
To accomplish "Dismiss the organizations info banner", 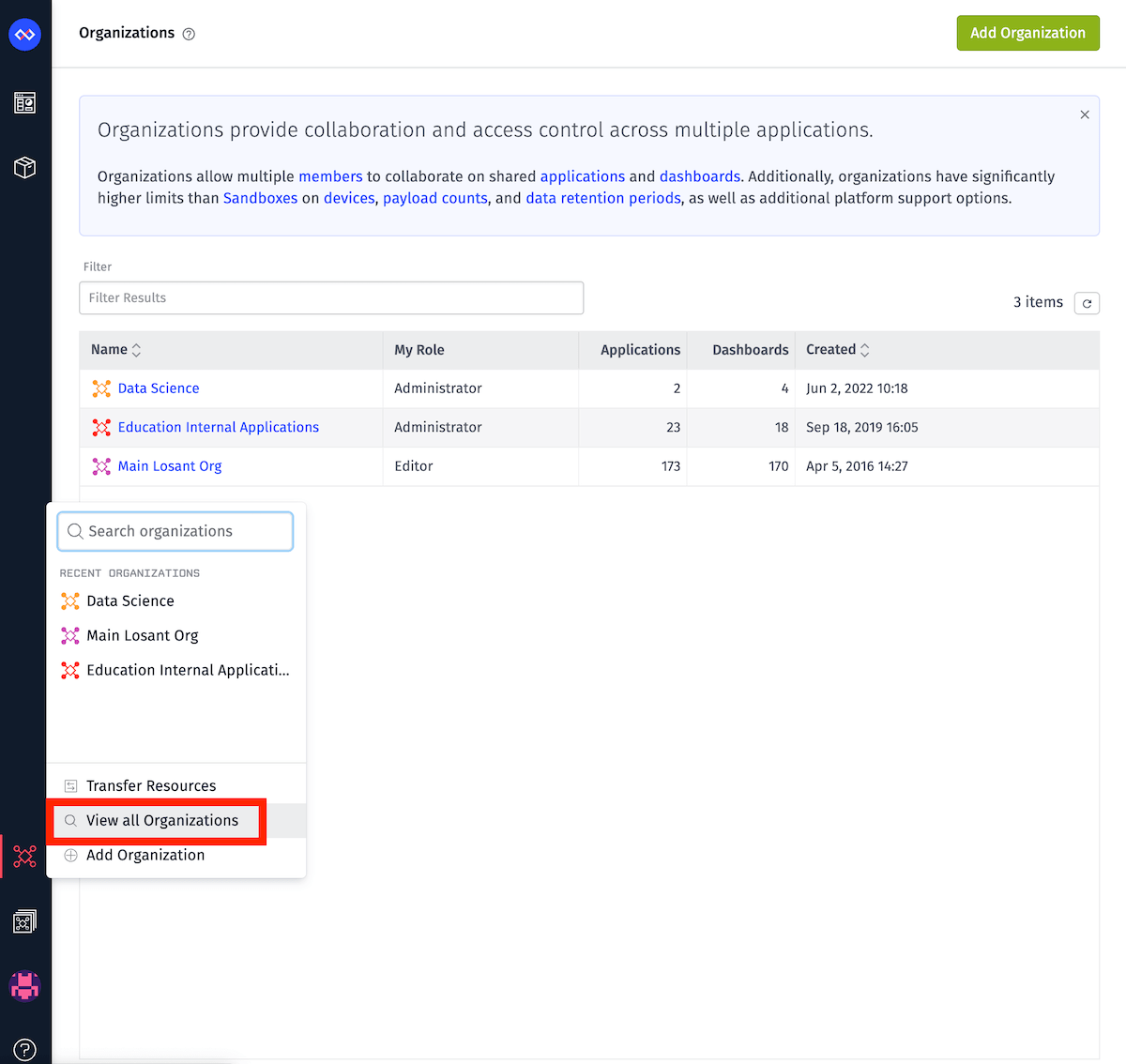I will tap(1085, 114).
